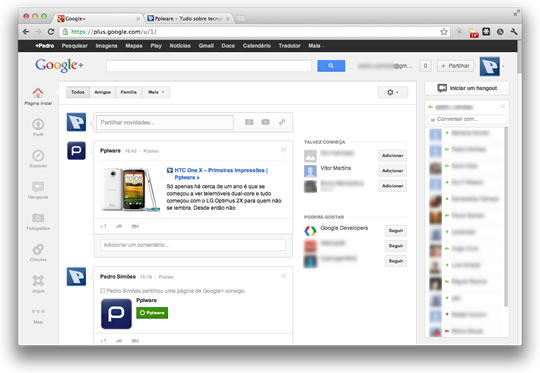
Task: Open the Explorar compass icon
Action: [38, 155]
